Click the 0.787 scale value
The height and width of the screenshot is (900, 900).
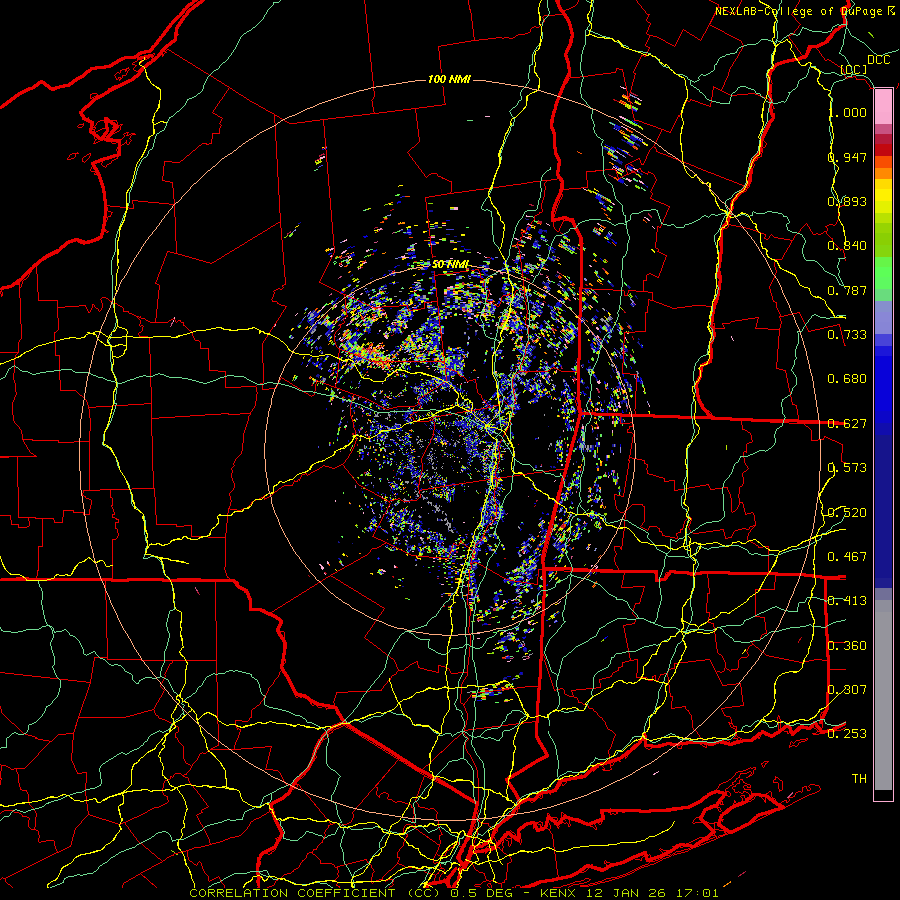pos(847,290)
